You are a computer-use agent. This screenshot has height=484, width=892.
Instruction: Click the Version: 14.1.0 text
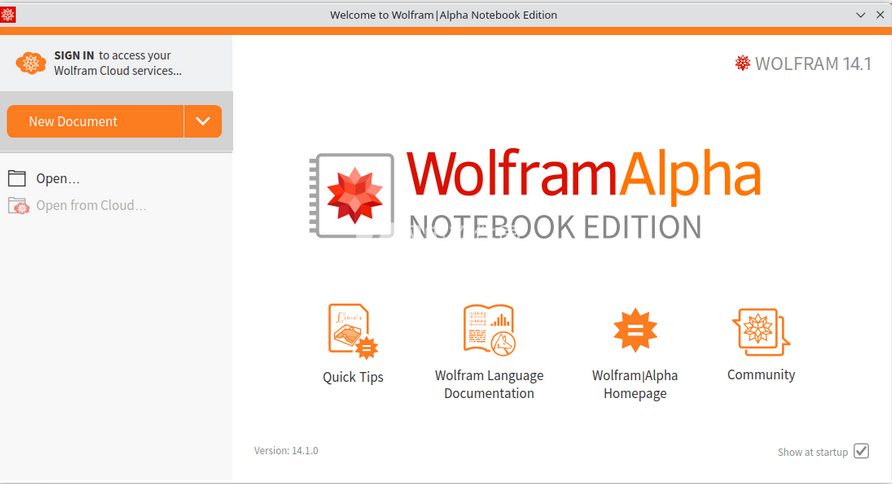[x=286, y=450]
